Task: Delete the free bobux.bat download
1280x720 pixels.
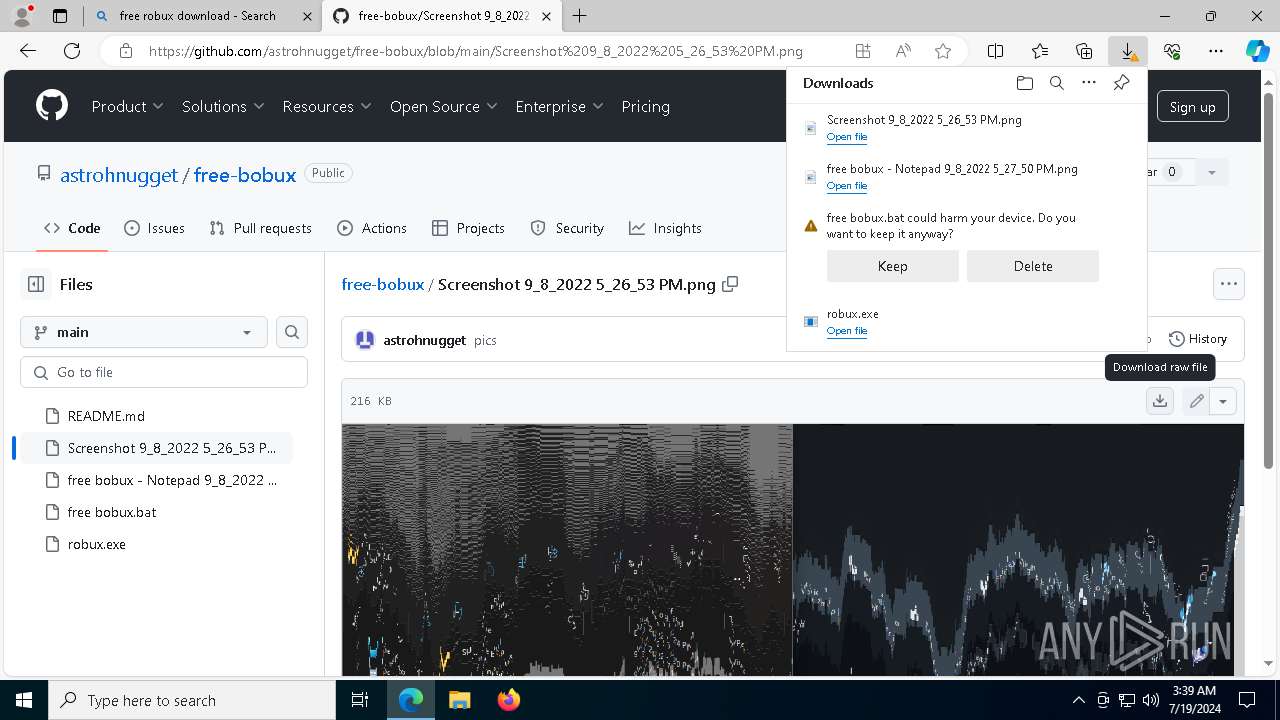Action: pyautogui.click(x=1032, y=266)
